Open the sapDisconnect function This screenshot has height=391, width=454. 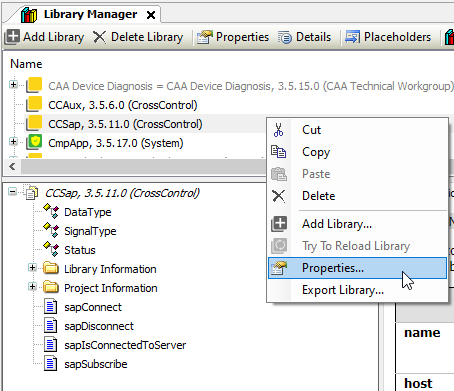[99, 326]
